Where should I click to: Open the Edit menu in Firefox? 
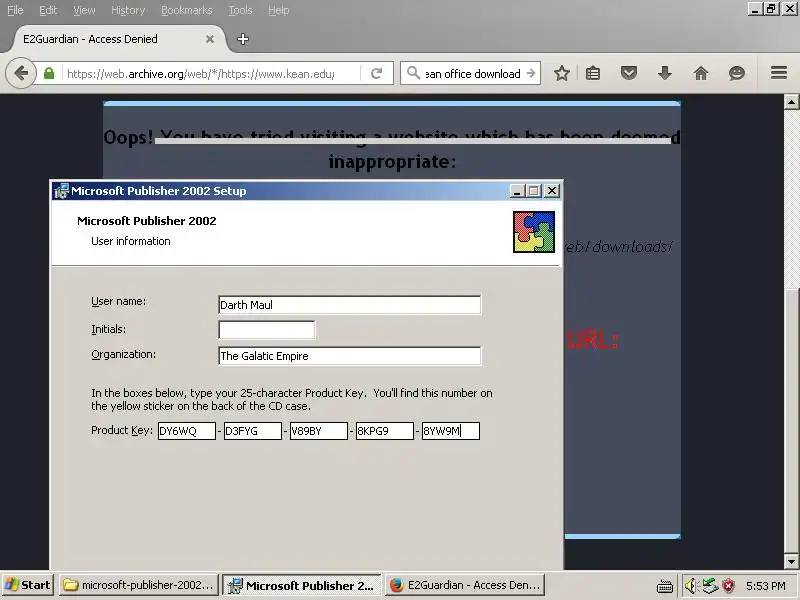click(48, 10)
